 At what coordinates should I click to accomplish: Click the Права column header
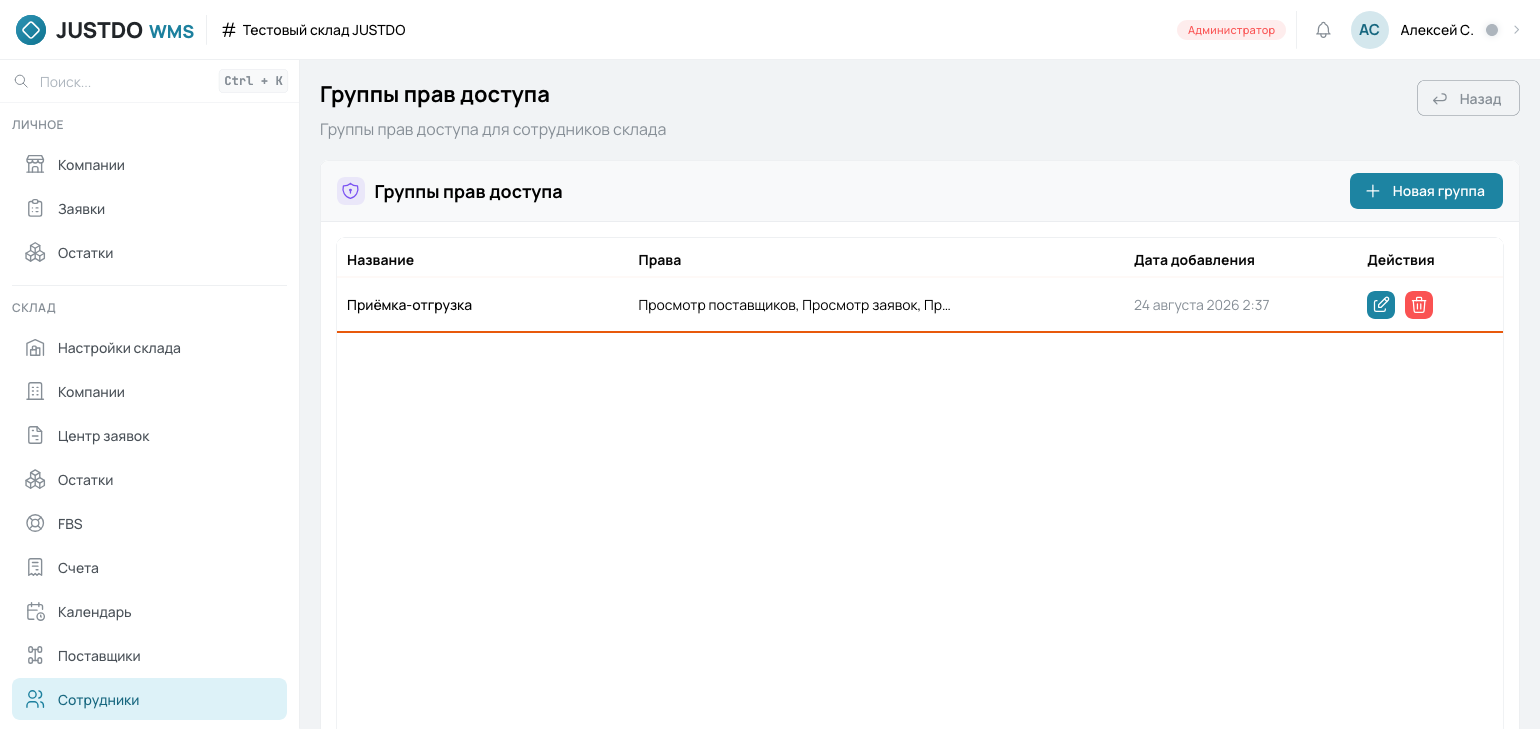pyautogui.click(x=660, y=260)
